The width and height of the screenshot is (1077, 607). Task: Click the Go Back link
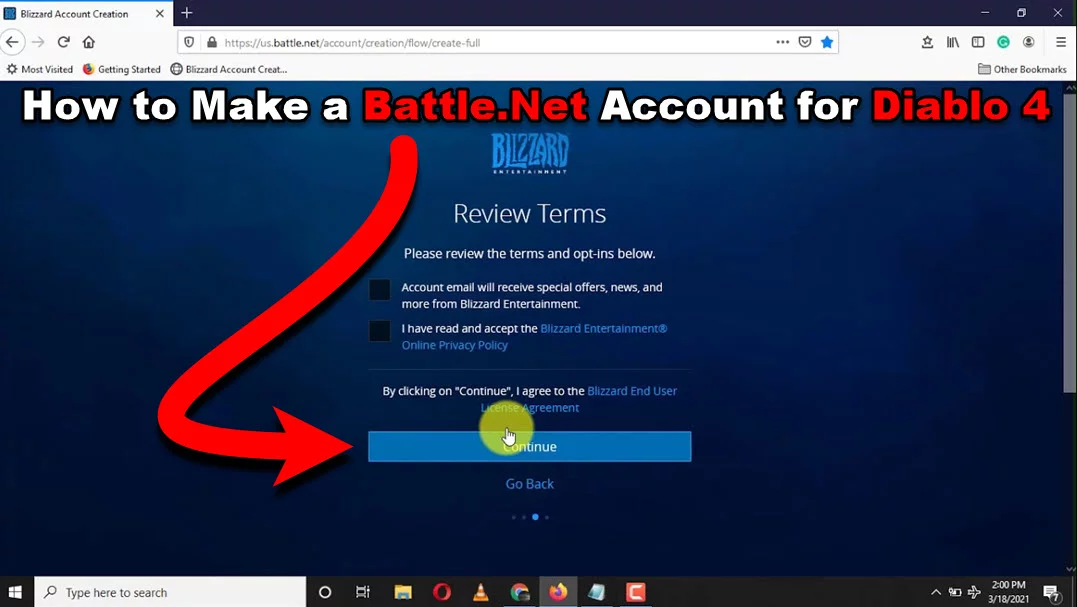[x=530, y=484]
